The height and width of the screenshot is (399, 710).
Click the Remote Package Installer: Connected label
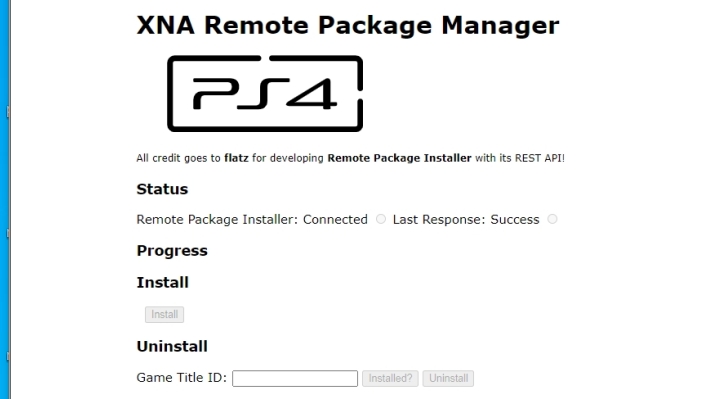coord(252,219)
